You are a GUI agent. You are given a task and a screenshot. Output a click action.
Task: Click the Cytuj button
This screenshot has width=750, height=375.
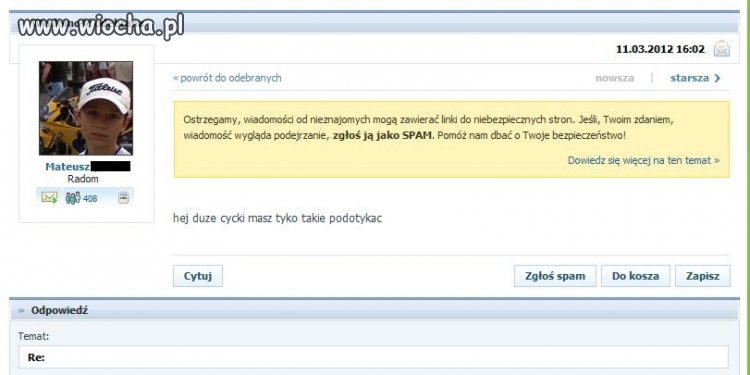[198, 276]
